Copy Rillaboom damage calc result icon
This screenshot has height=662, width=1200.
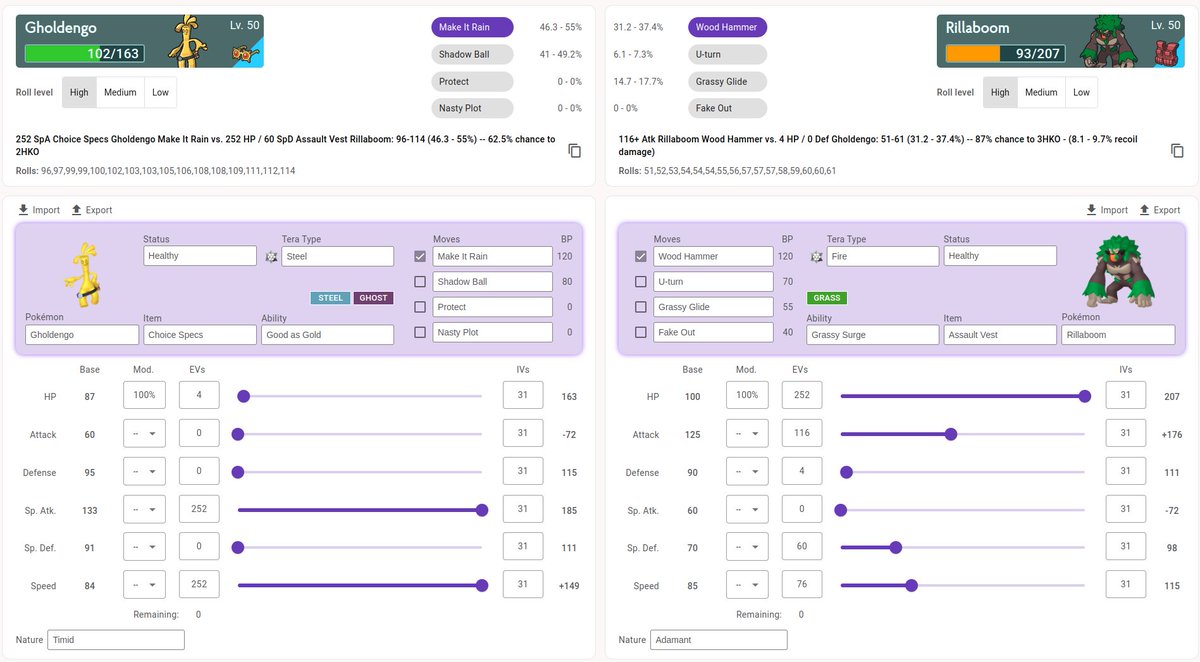[1177, 151]
